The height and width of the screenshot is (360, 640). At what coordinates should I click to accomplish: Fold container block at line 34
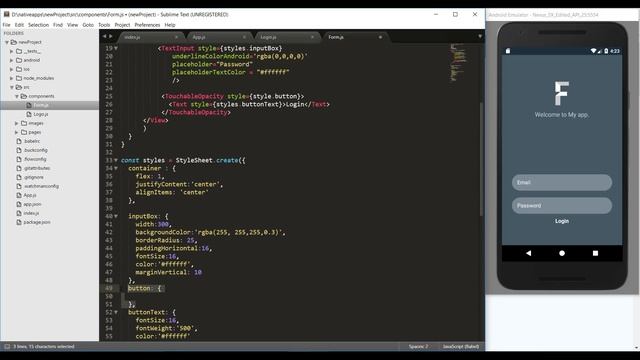pyautogui.click(x=116, y=168)
